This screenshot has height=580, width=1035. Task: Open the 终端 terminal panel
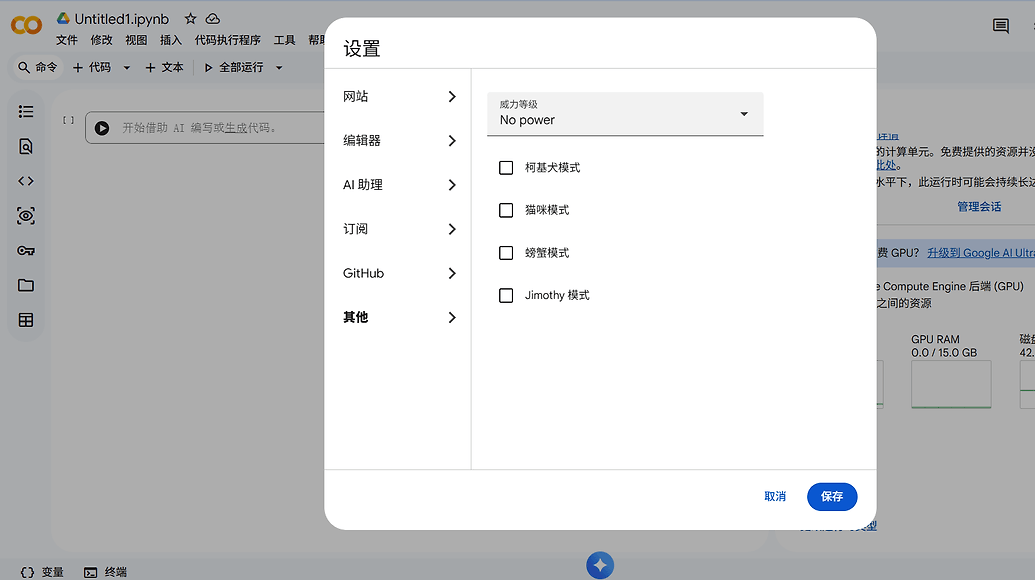pyautogui.click(x=106, y=572)
